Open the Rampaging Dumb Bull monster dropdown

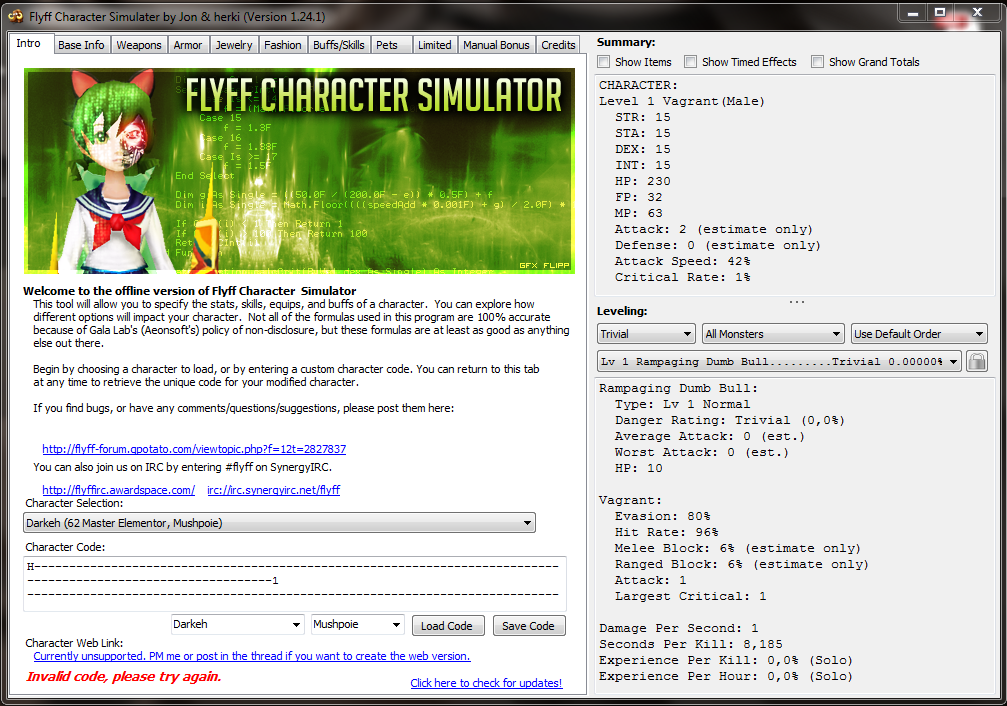pyautogui.click(x=780, y=362)
